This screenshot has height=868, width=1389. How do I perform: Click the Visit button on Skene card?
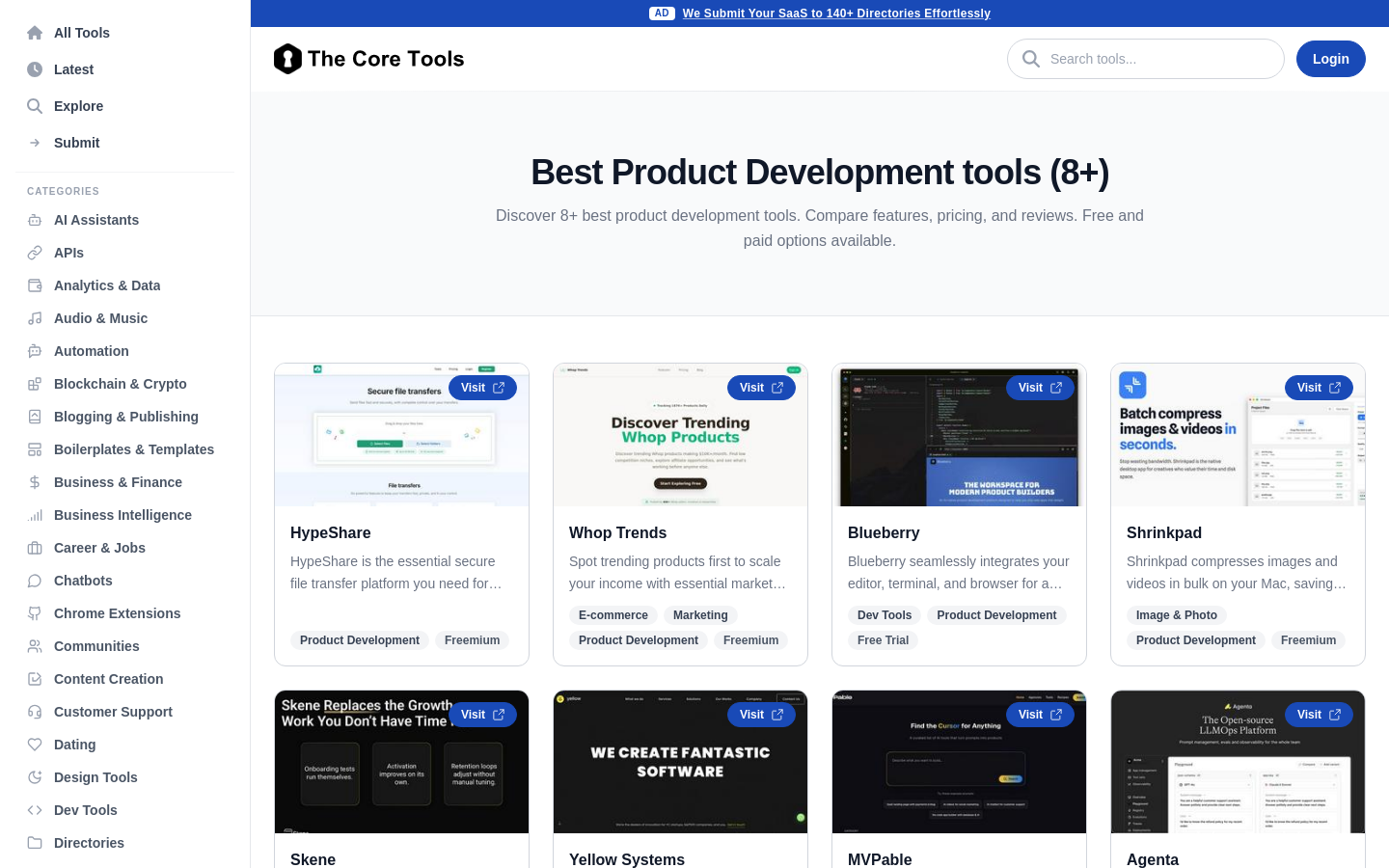482,715
